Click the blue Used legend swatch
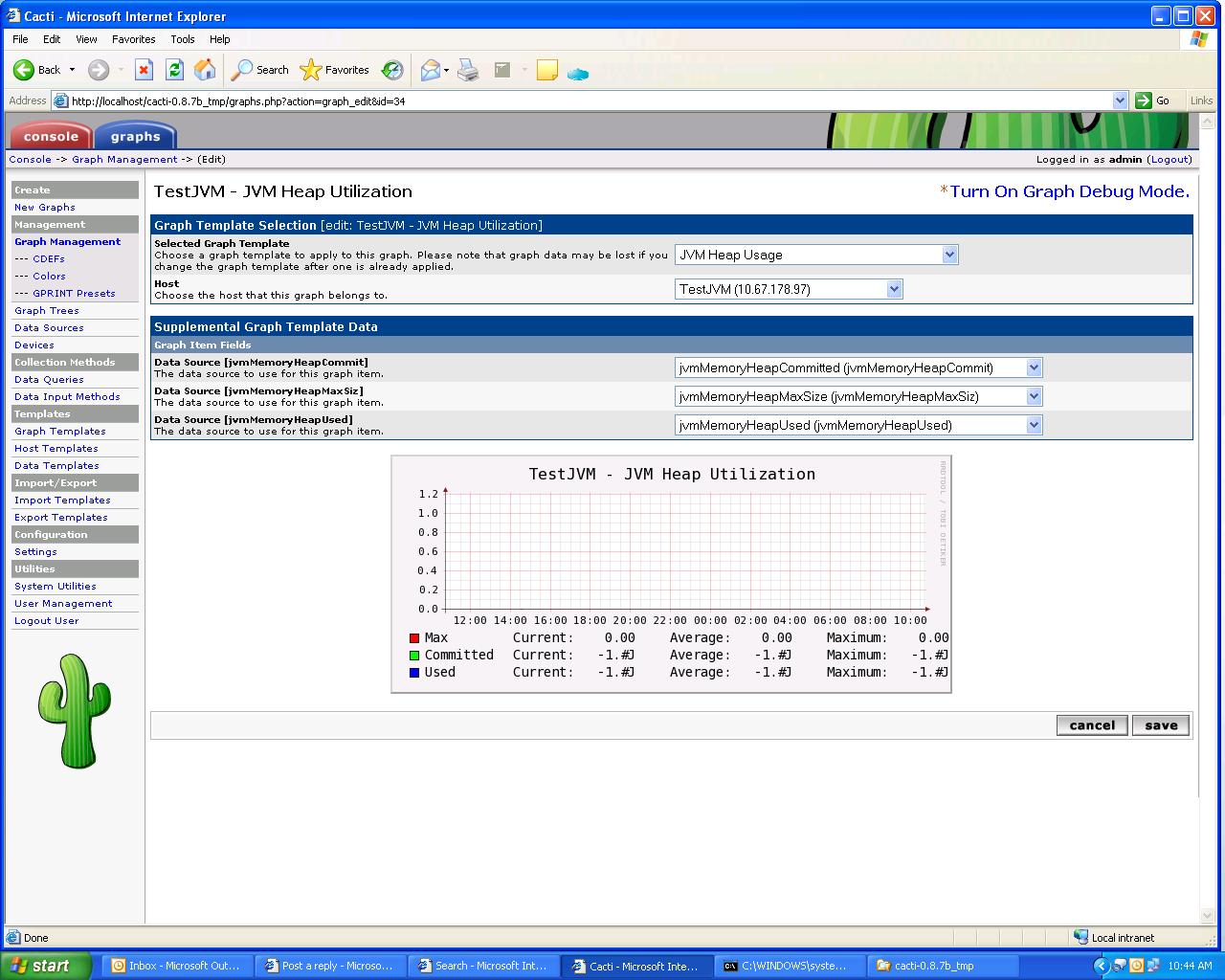The image size is (1225, 980). (x=414, y=673)
